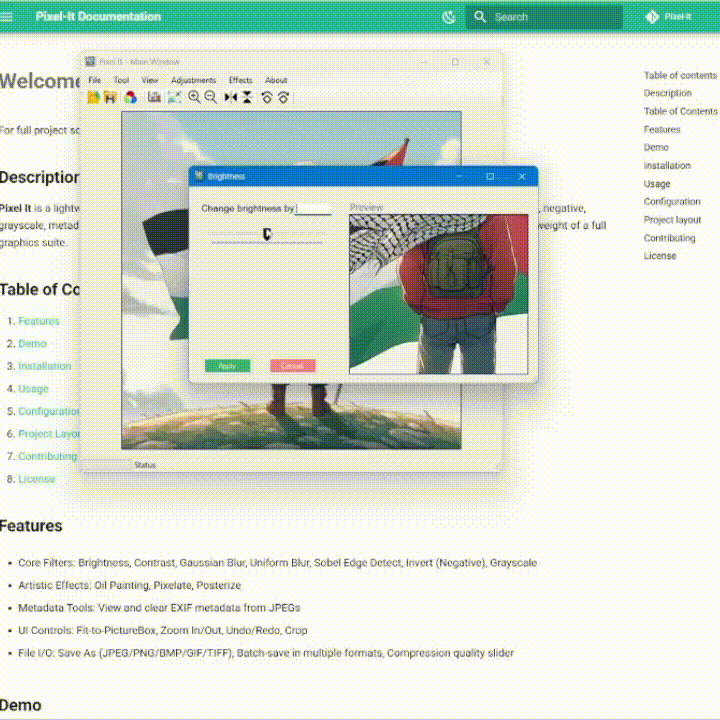
Task: Click the Main Window app icon
Action: (x=90, y=62)
